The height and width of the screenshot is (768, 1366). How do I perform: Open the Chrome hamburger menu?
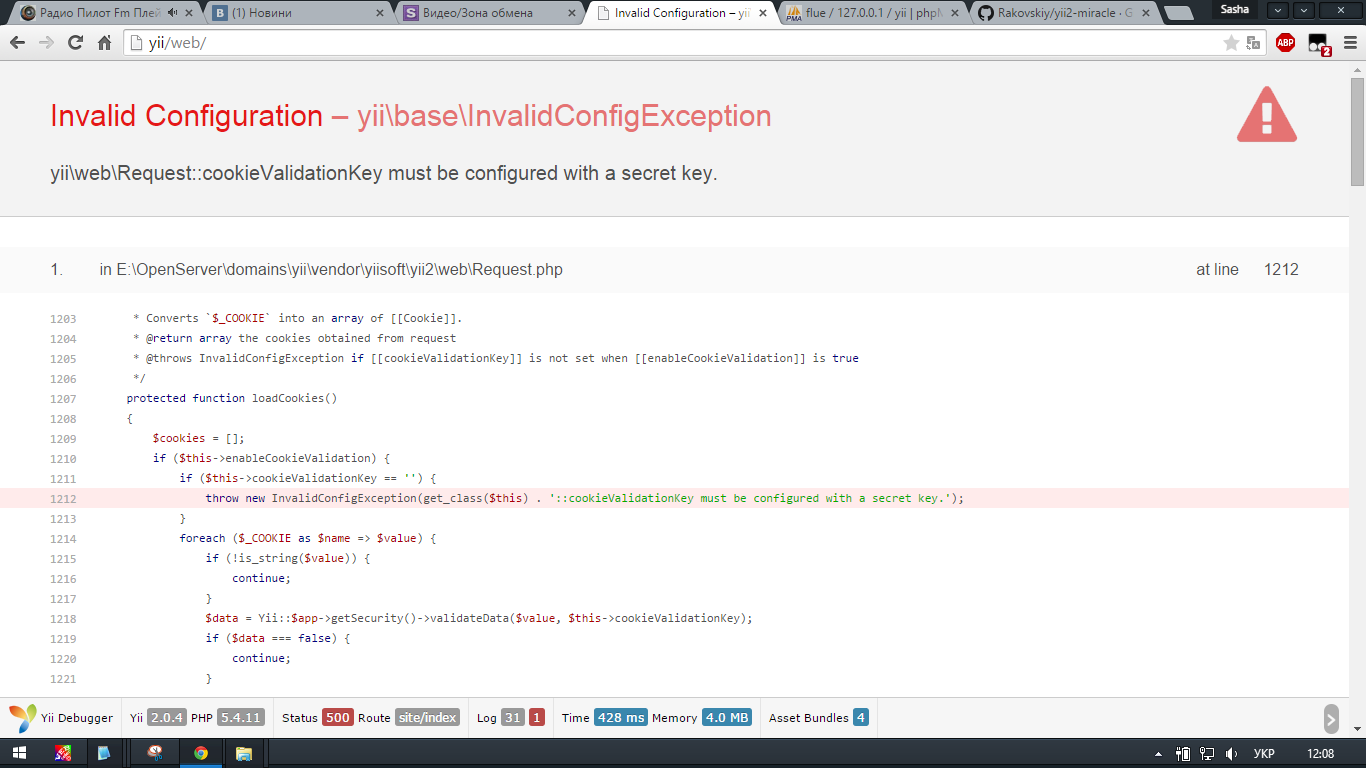1349,43
